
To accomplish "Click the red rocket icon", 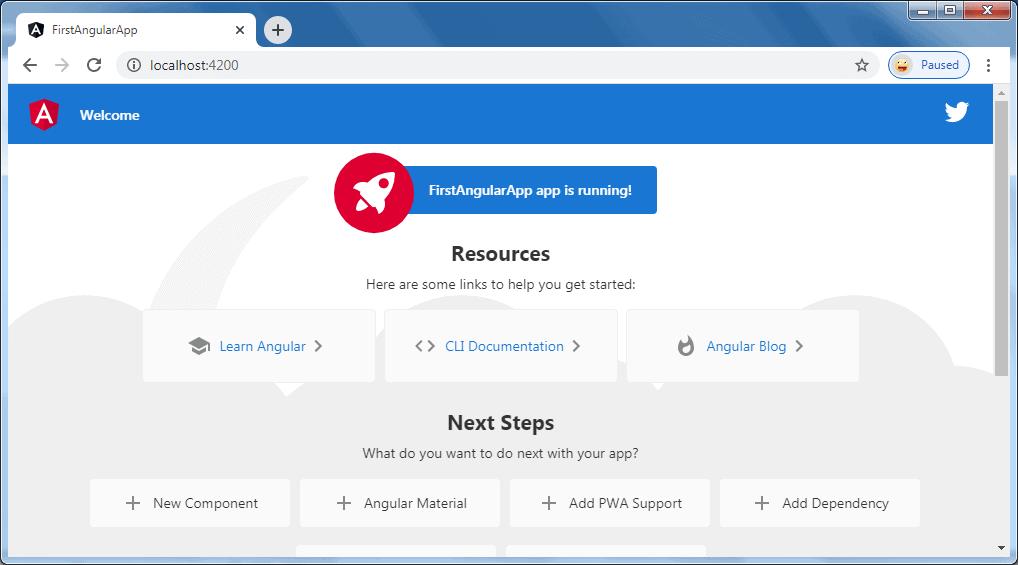I will pos(373,192).
